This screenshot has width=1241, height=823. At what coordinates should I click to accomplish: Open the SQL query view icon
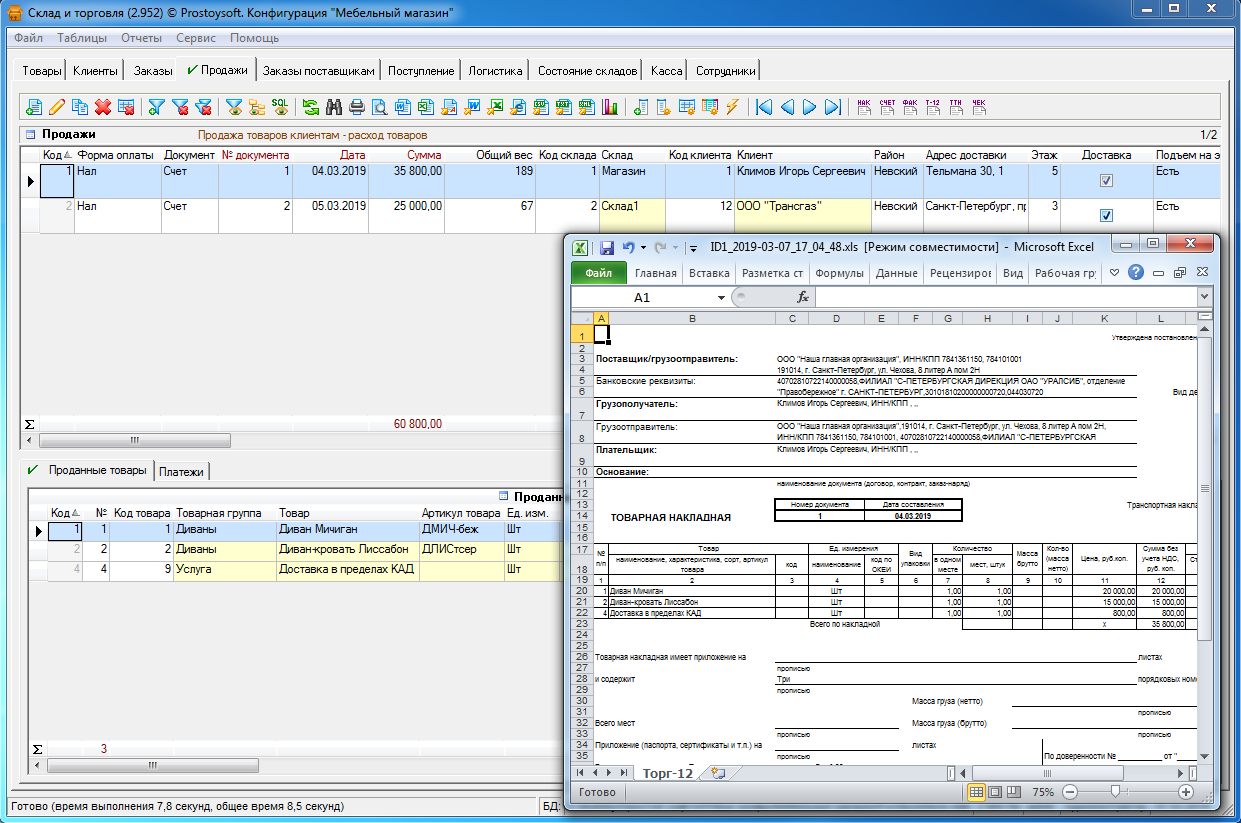[x=281, y=107]
